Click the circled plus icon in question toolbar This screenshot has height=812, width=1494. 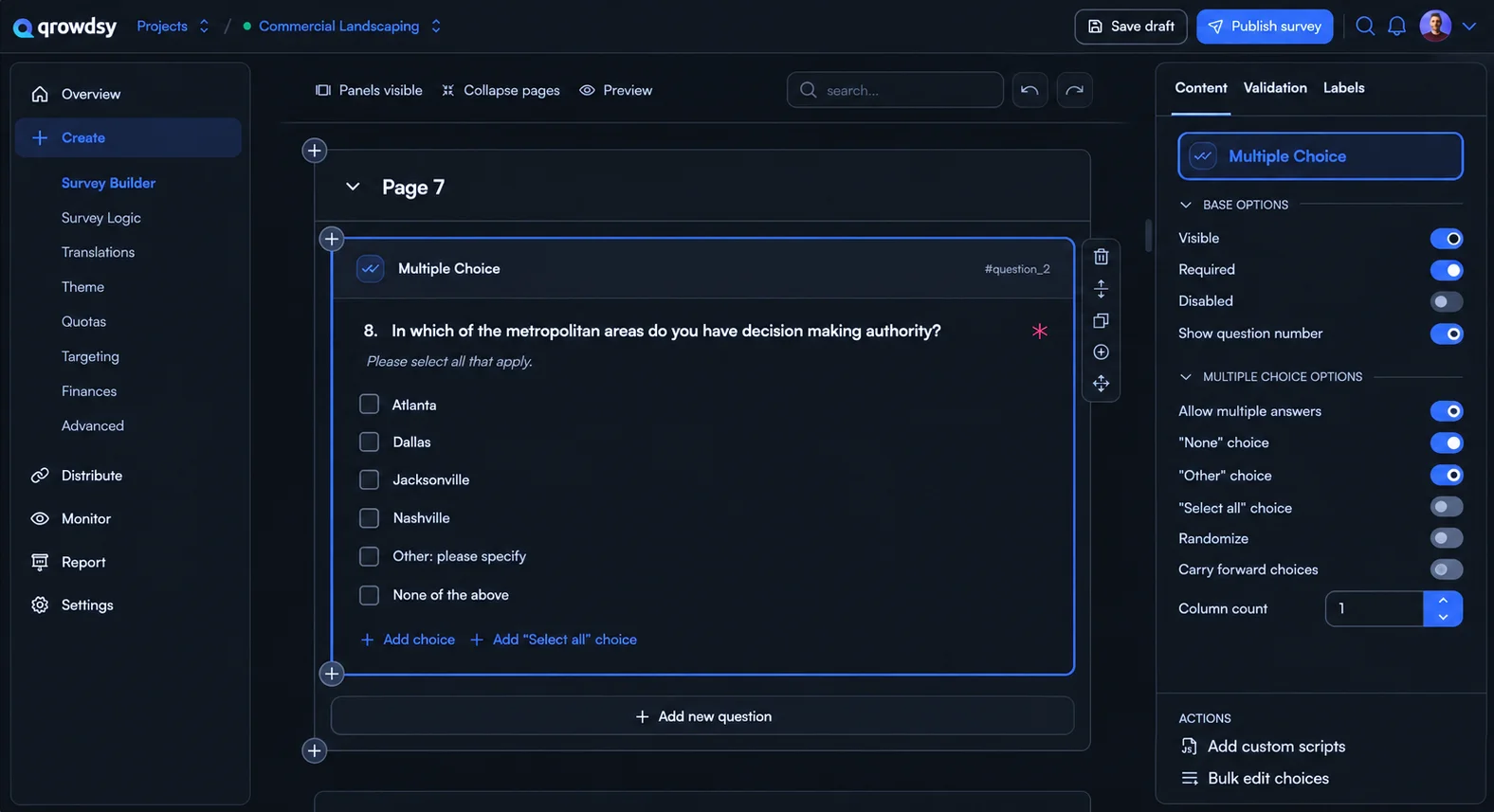(x=1101, y=352)
